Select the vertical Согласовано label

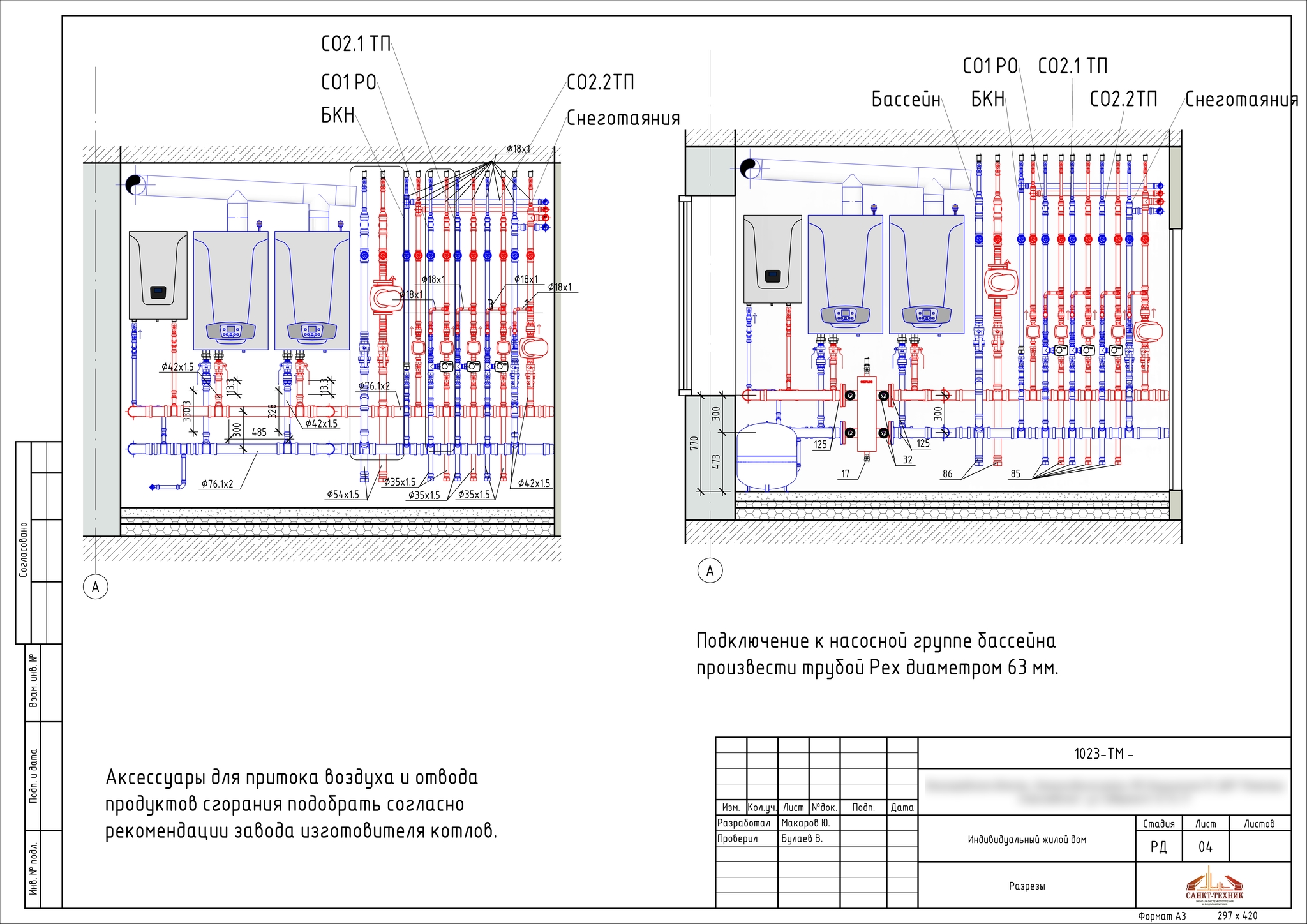point(24,550)
